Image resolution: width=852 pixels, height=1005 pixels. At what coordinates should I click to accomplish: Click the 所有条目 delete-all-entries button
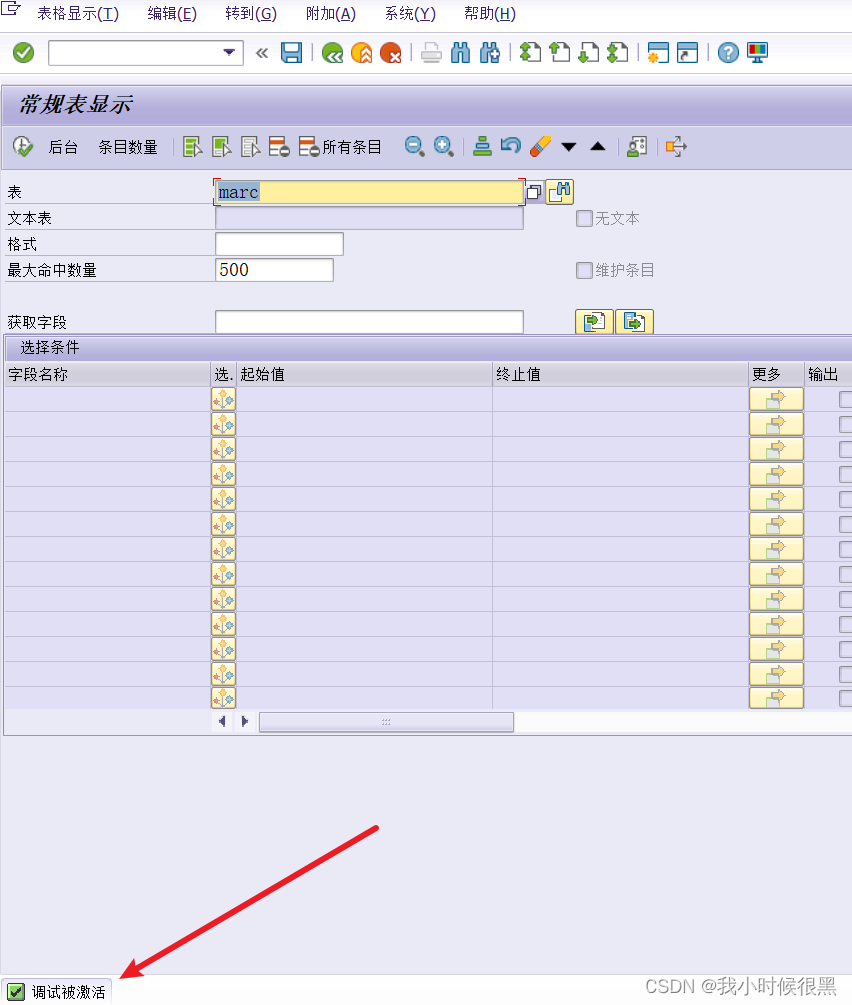click(340, 147)
